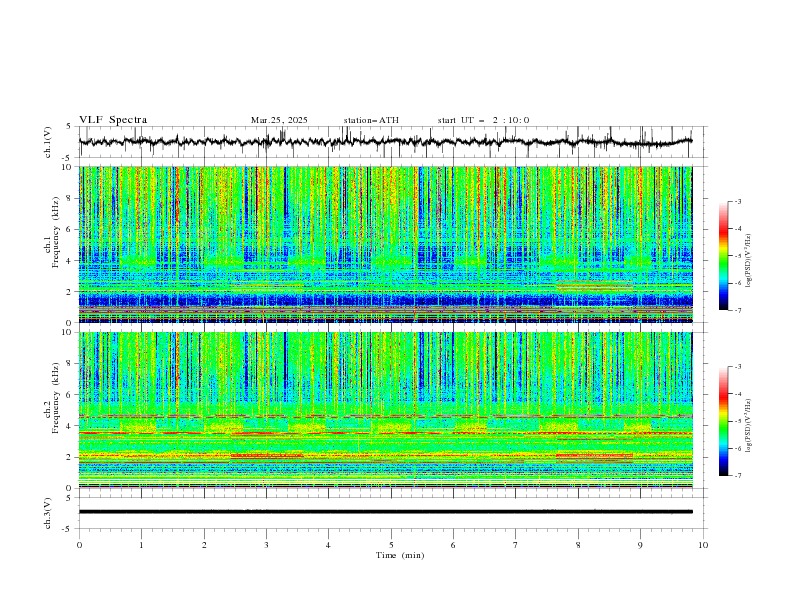
Task: Click the "7" tick on the Time axis
Action: point(516,545)
